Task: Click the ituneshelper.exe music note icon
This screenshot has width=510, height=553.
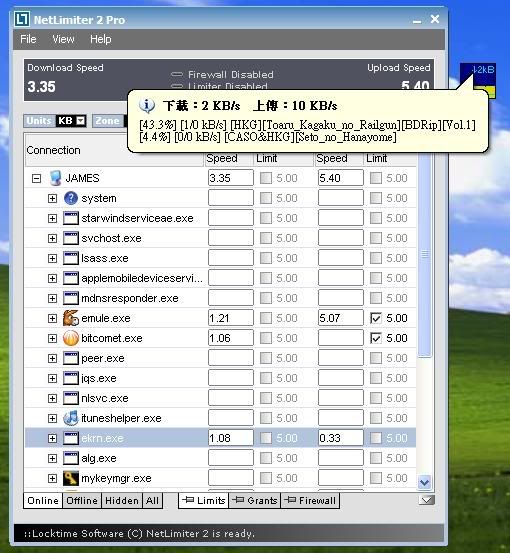Action: (71, 418)
